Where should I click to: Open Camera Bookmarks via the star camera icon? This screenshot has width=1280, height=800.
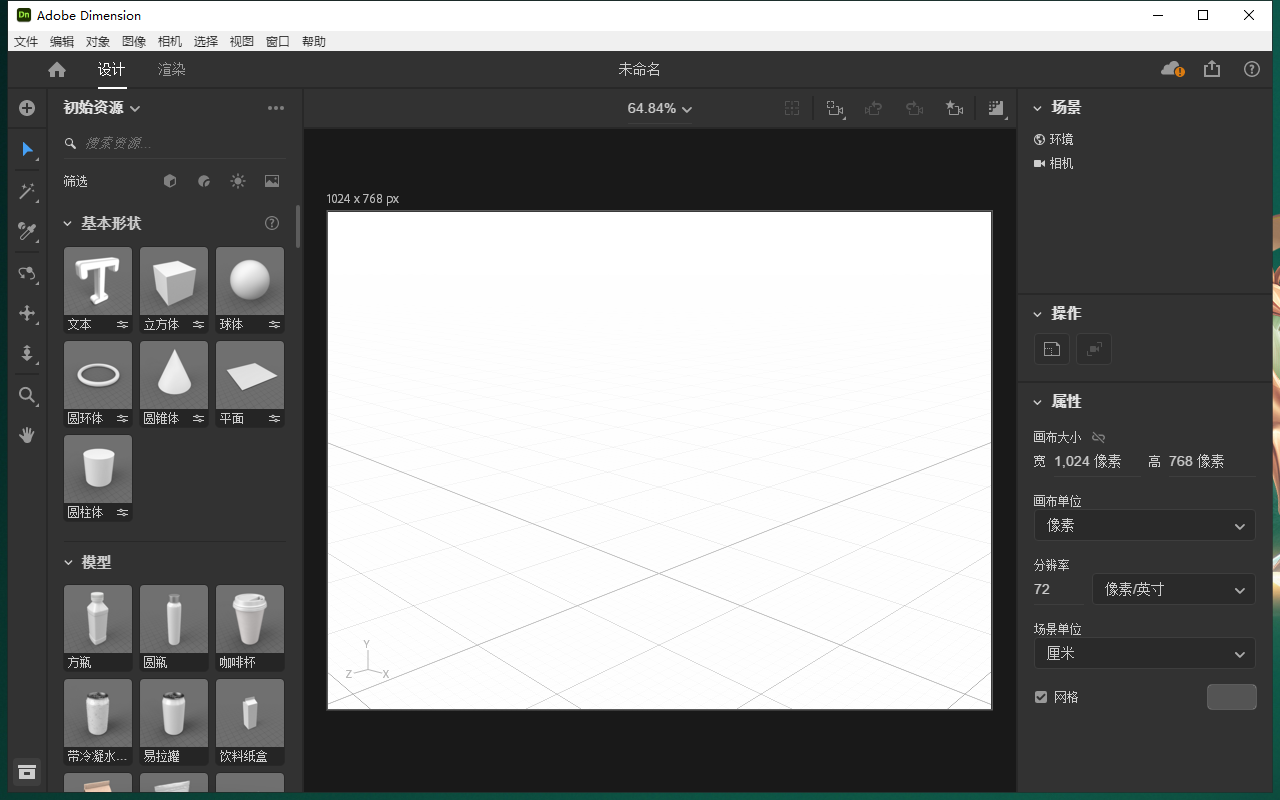954,108
